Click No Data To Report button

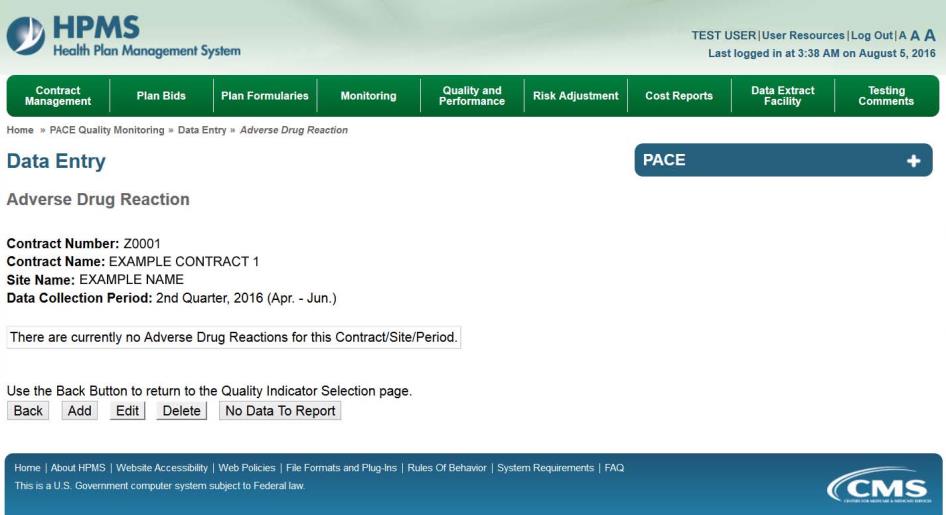280,411
